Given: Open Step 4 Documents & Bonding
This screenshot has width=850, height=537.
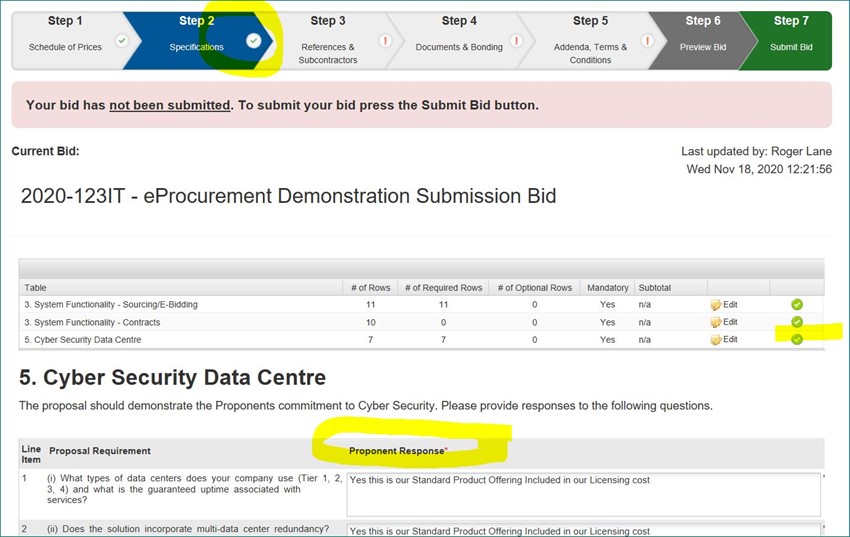Looking at the screenshot, I should (459, 41).
